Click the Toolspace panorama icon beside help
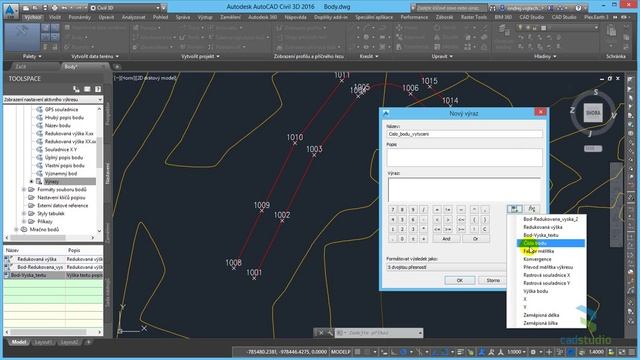Screen dimensions: 640x360 pyautogui.click(x=87, y=89)
